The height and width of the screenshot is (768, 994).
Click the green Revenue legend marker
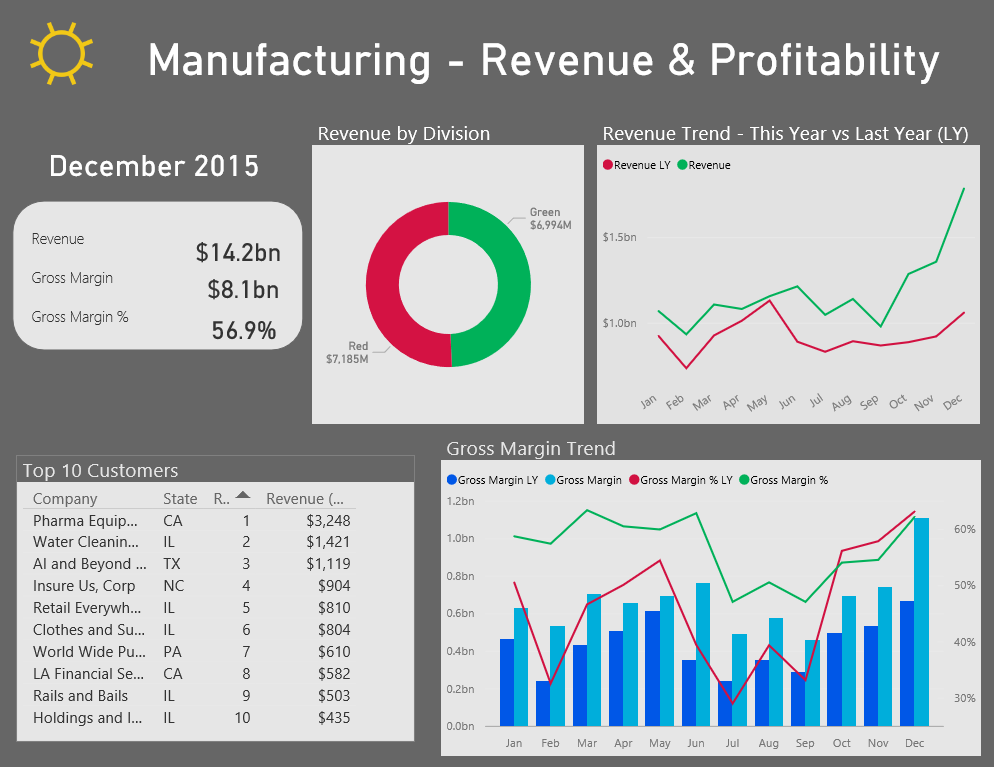(x=682, y=165)
